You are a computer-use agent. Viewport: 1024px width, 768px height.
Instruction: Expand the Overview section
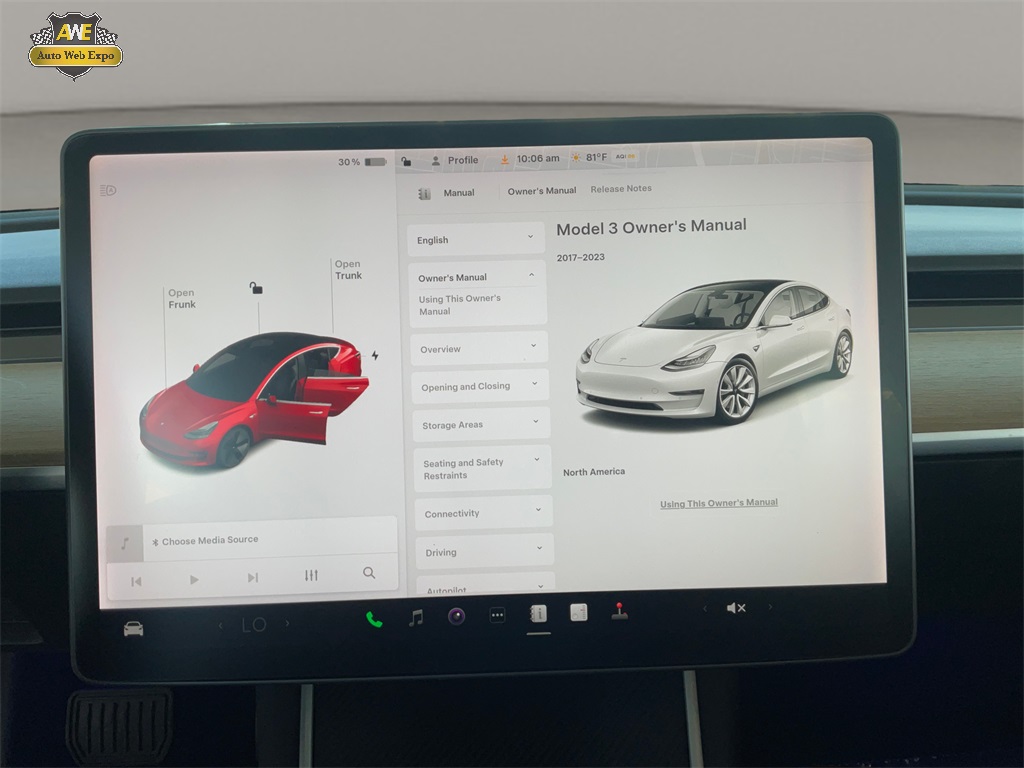[479, 349]
